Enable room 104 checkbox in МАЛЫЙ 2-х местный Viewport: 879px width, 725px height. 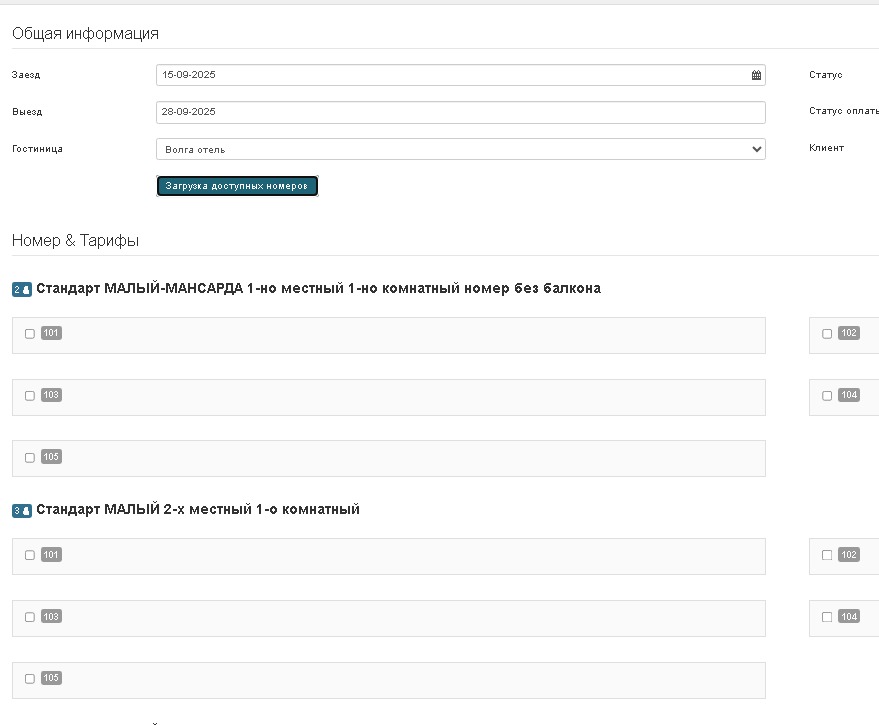click(827, 617)
